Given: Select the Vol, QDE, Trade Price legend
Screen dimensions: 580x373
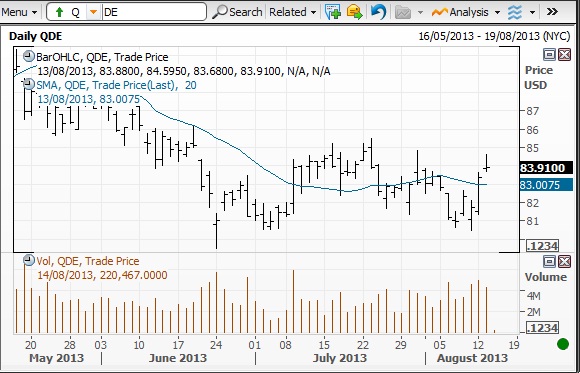Looking at the screenshot, I should pos(88,261).
